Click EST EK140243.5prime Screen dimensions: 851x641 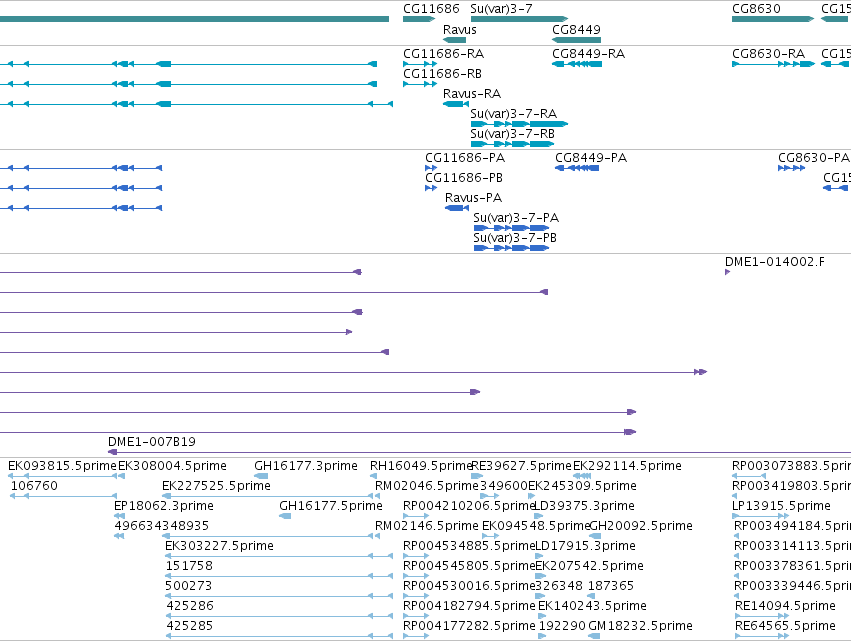(542, 616)
